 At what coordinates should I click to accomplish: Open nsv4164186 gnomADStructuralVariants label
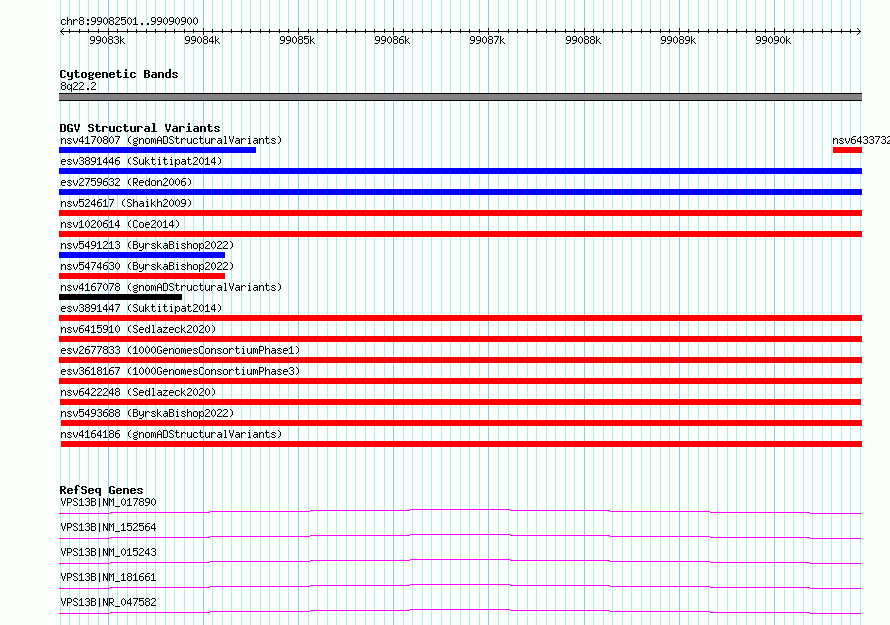point(171,434)
